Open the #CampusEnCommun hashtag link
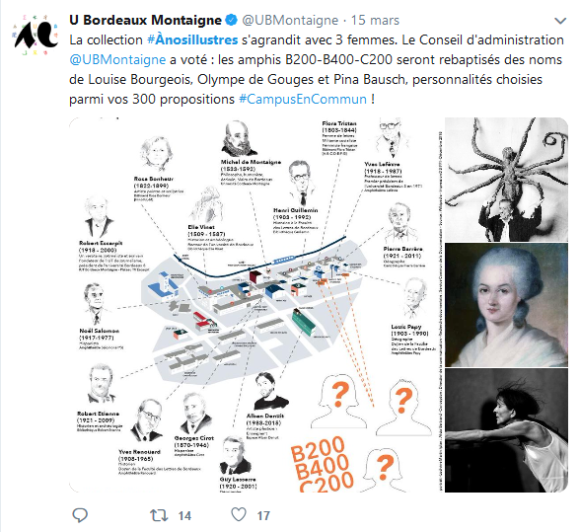The width and height of the screenshot is (580, 532). 303,99
